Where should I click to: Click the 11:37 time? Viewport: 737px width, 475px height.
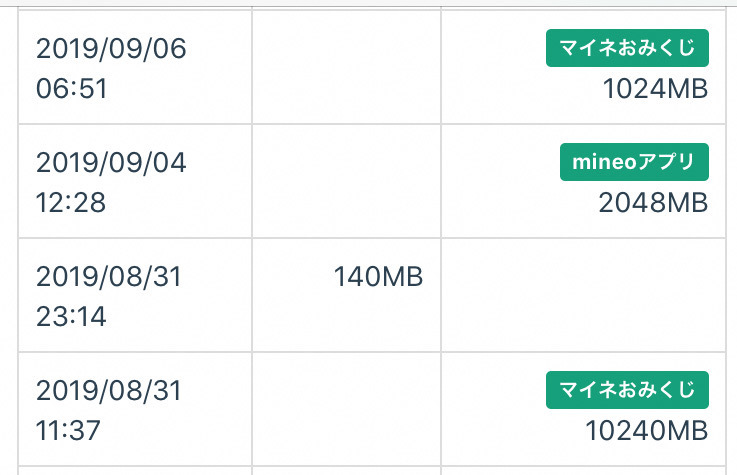pyautogui.click(x=71, y=431)
